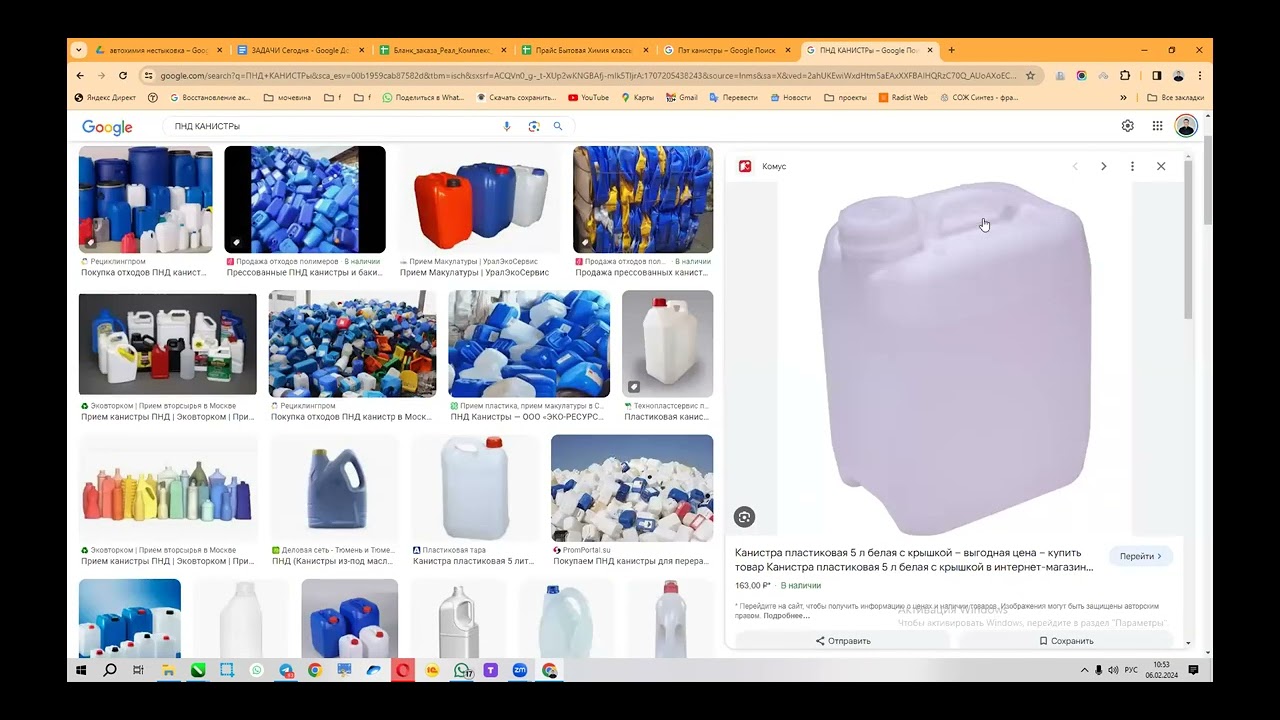Open Google search settings gear
The width and height of the screenshot is (1280, 720).
[x=1128, y=126]
